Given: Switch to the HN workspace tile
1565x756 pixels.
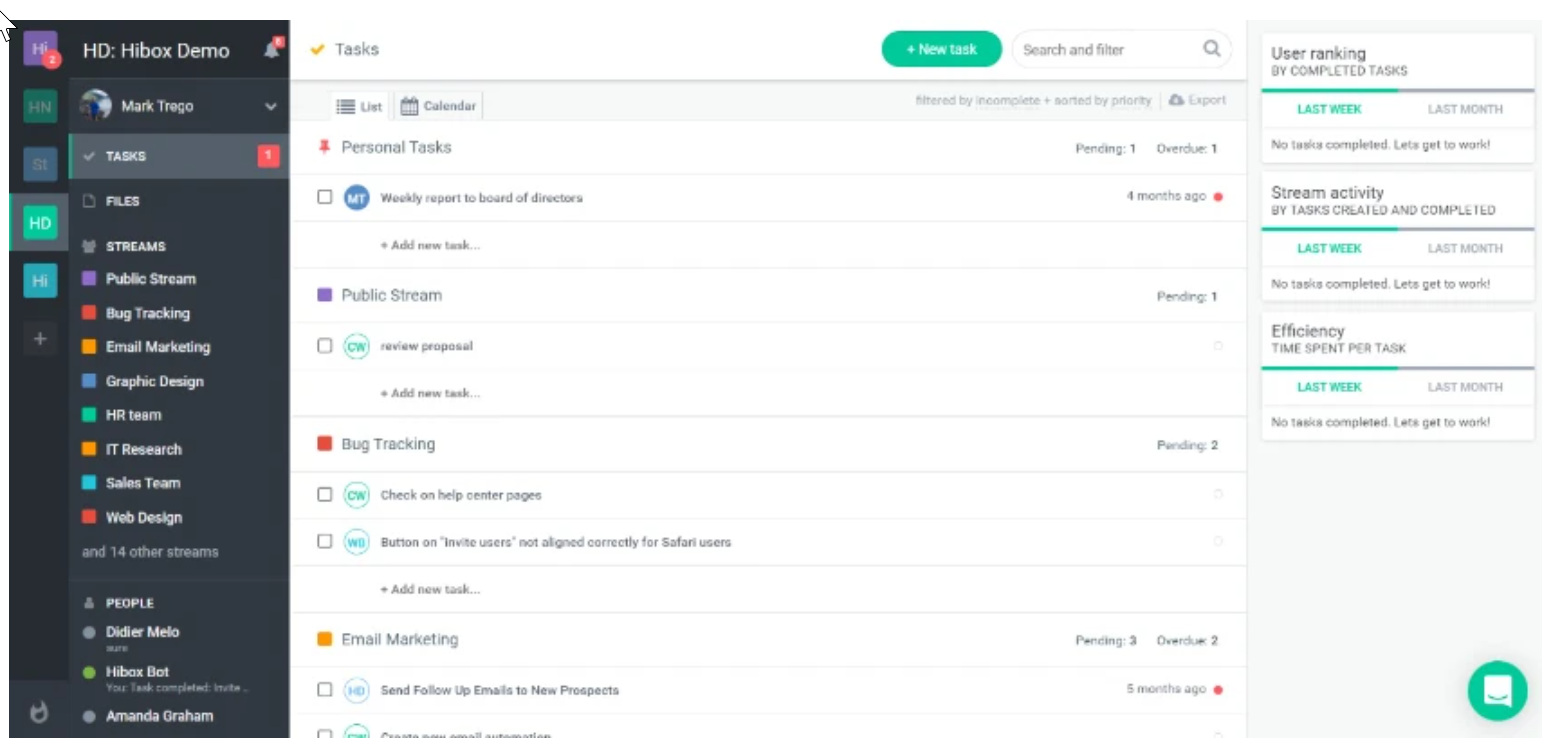Looking at the screenshot, I should click(x=40, y=107).
